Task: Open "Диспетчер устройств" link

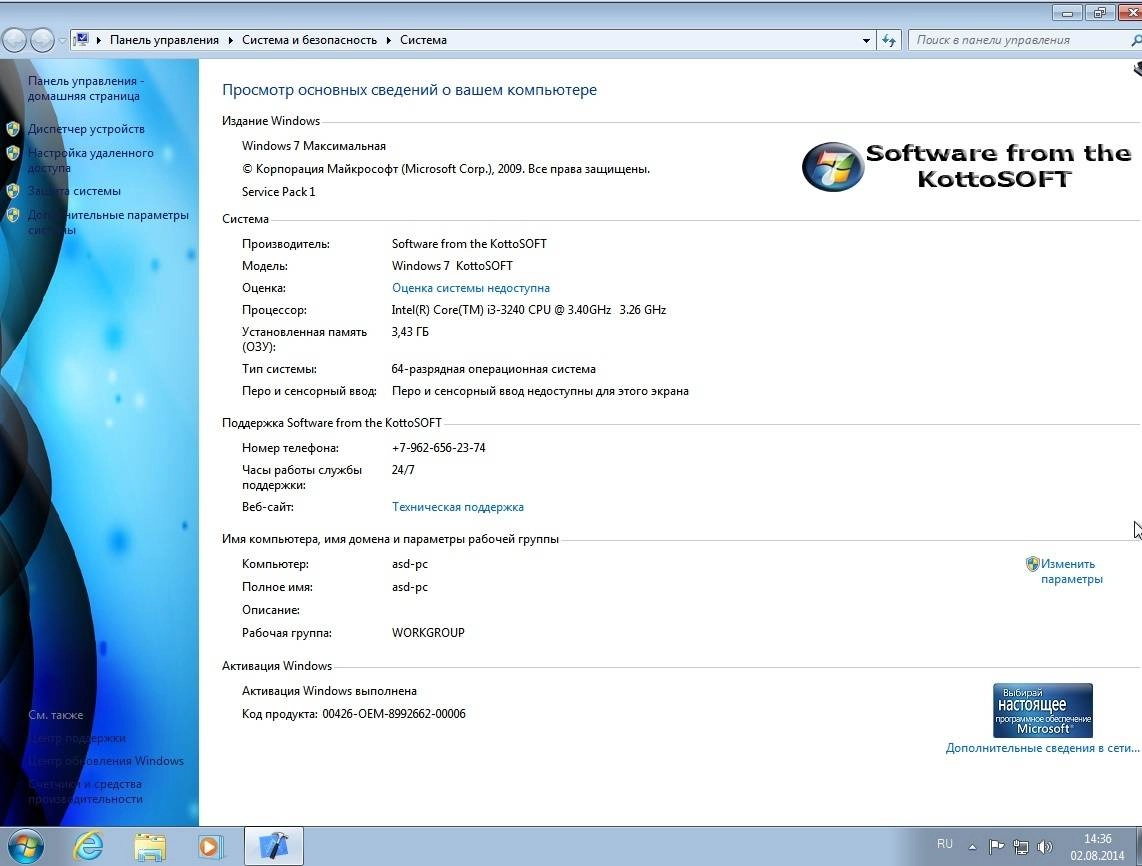Action: pos(86,129)
